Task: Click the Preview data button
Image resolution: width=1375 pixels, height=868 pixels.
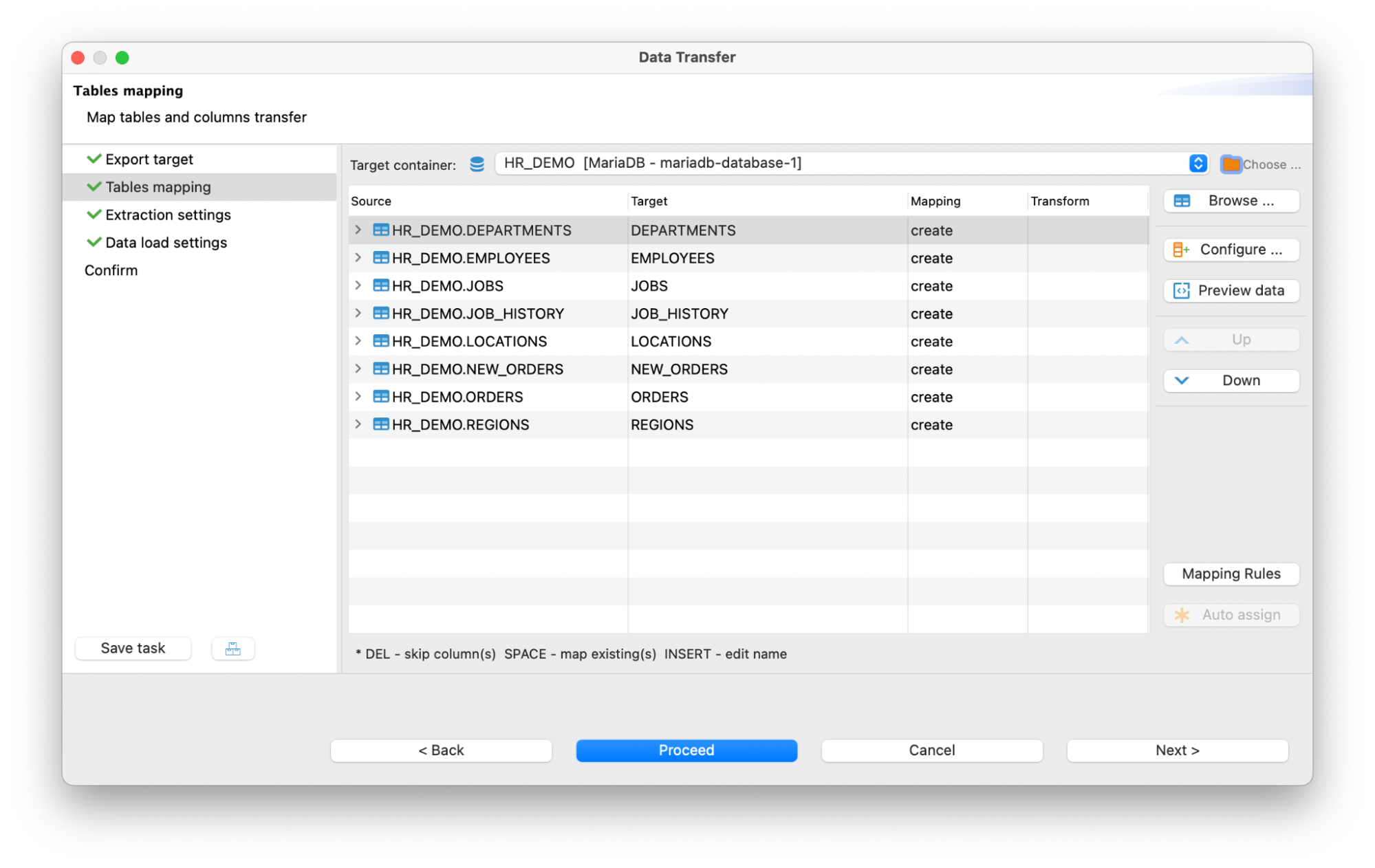Action: [x=1231, y=290]
